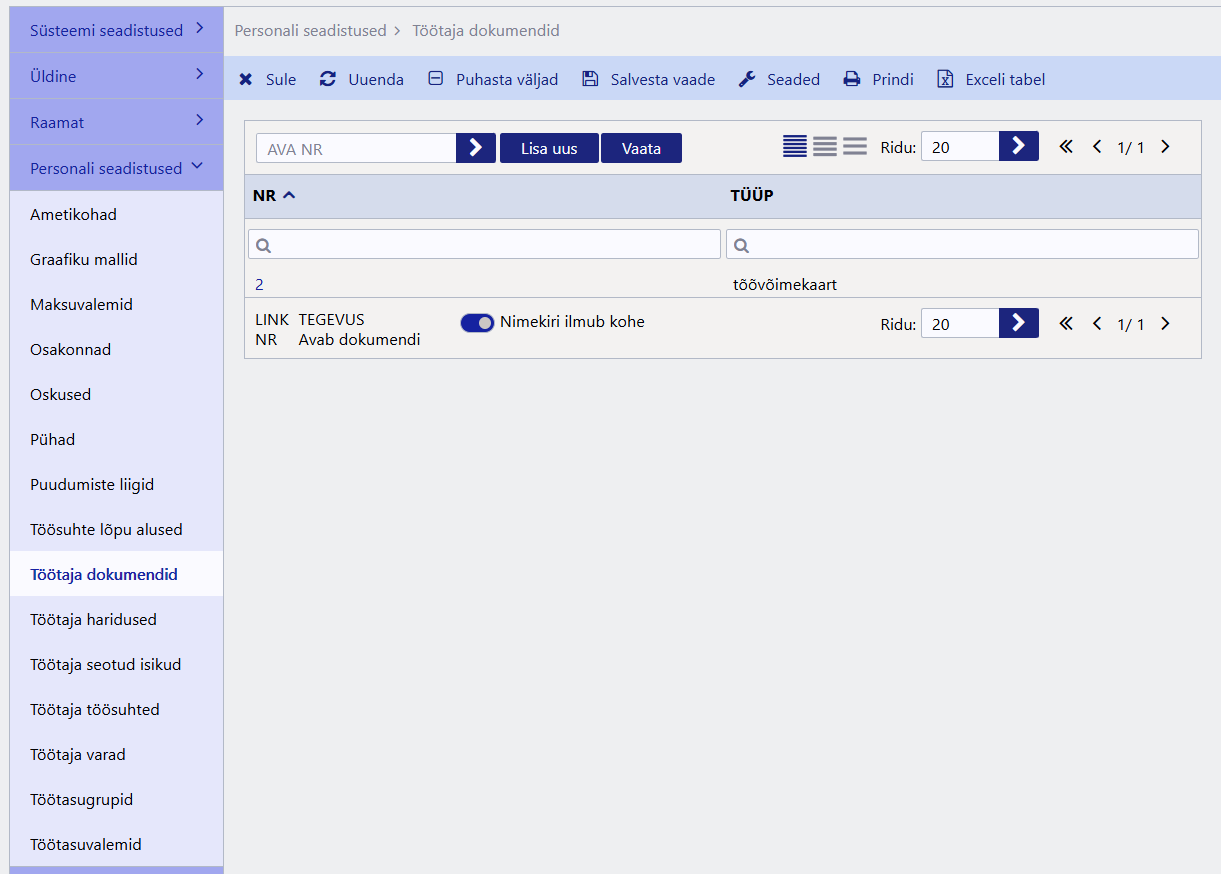1221x874 pixels.
Task: Toggle Nimekiri ilmub kohe switch
Action: point(477,322)
